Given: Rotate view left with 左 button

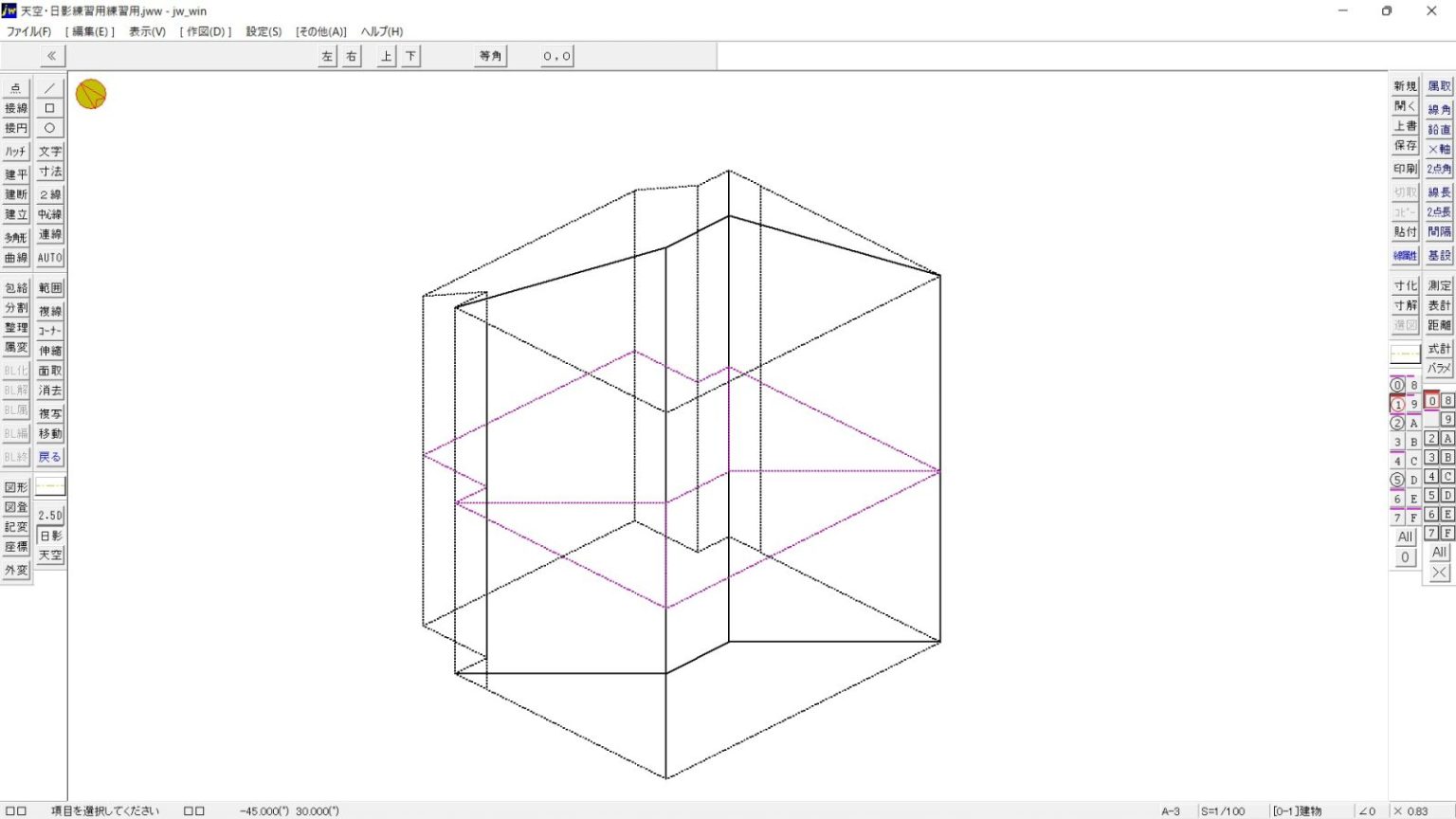Looking at the screenshot, I should tap(327, 56).
